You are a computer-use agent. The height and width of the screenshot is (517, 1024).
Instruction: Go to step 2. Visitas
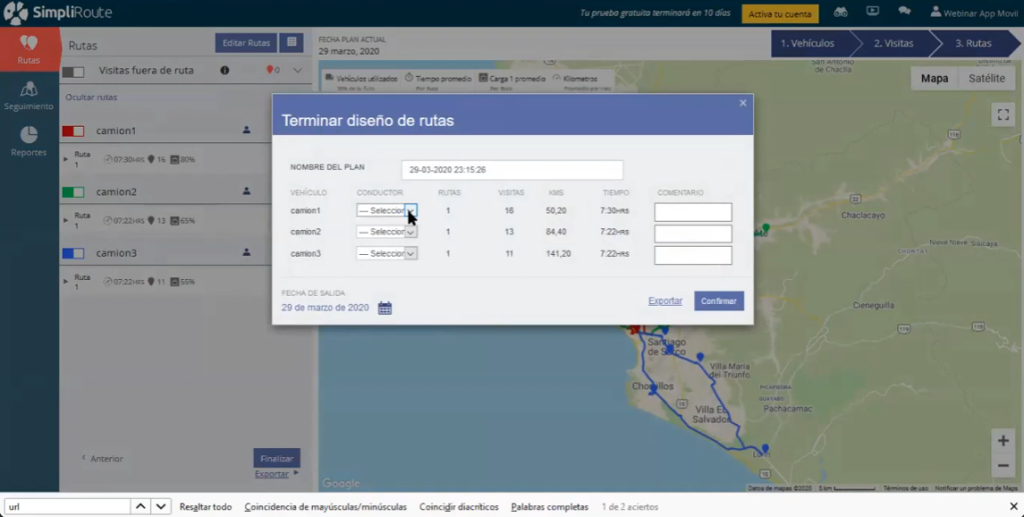(893, 43)
